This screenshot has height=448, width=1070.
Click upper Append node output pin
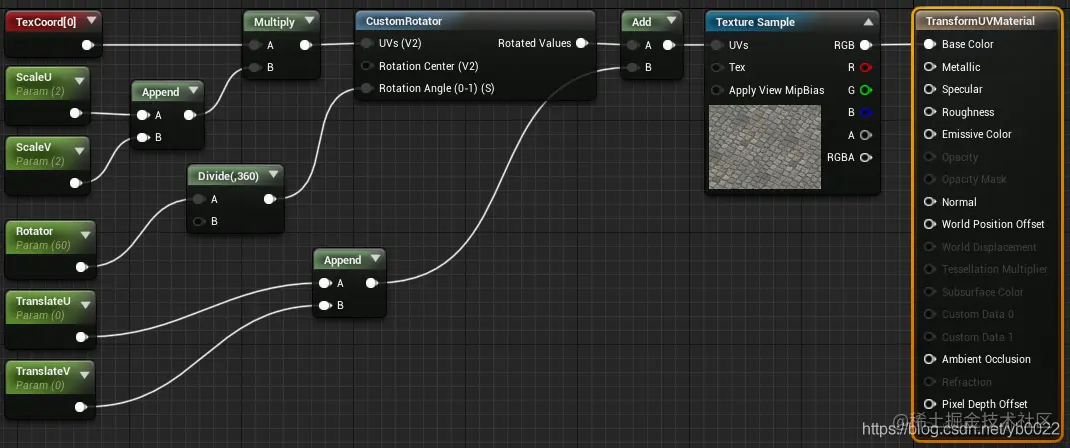pyautogui.click(x=190, y=115)
